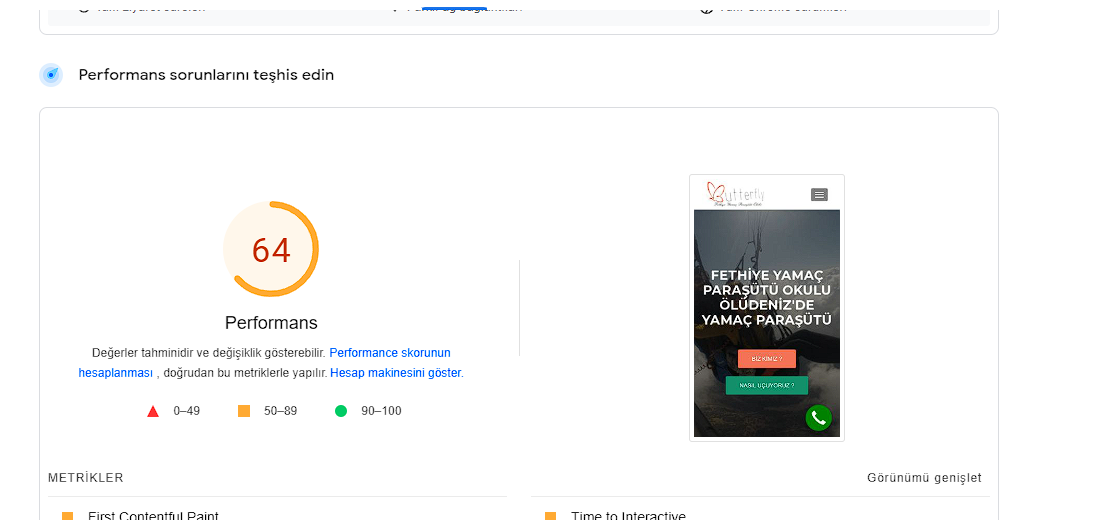The width and height of the screenshot is (1112, 520).
Task: Click the 'Performans sorunlarını teşhis edin' heading
Action: (x=206, y=74)
